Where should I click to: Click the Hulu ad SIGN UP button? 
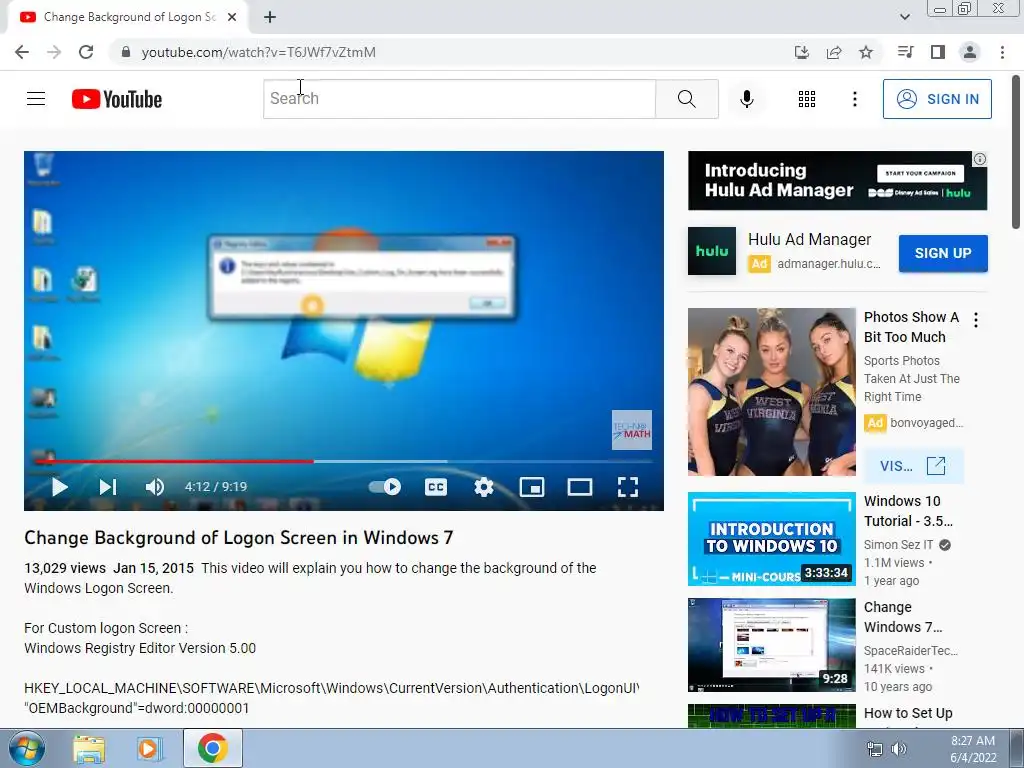(942, 253)
